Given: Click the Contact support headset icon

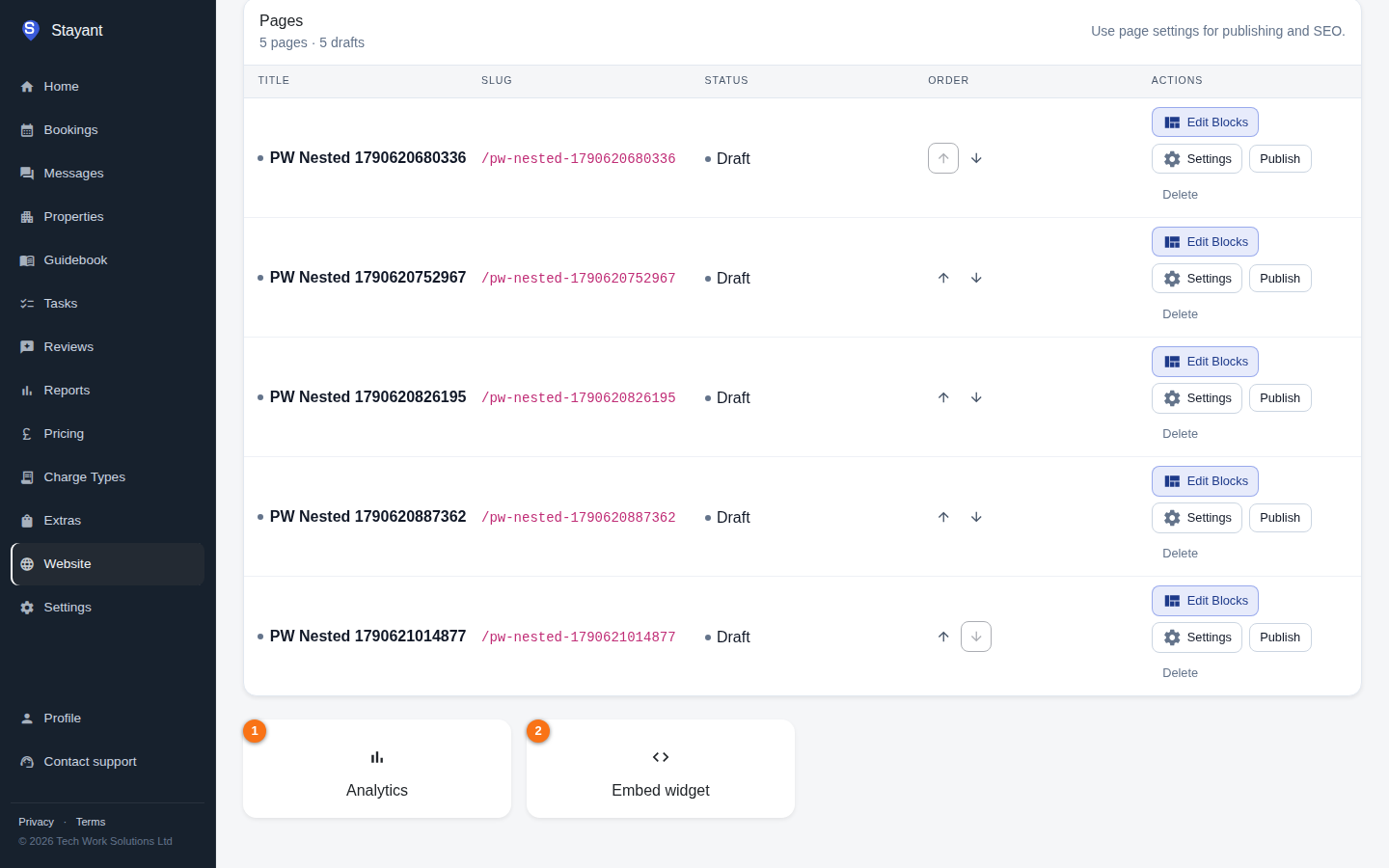Looking at the screenshot, I should click(x=27, y=762).
